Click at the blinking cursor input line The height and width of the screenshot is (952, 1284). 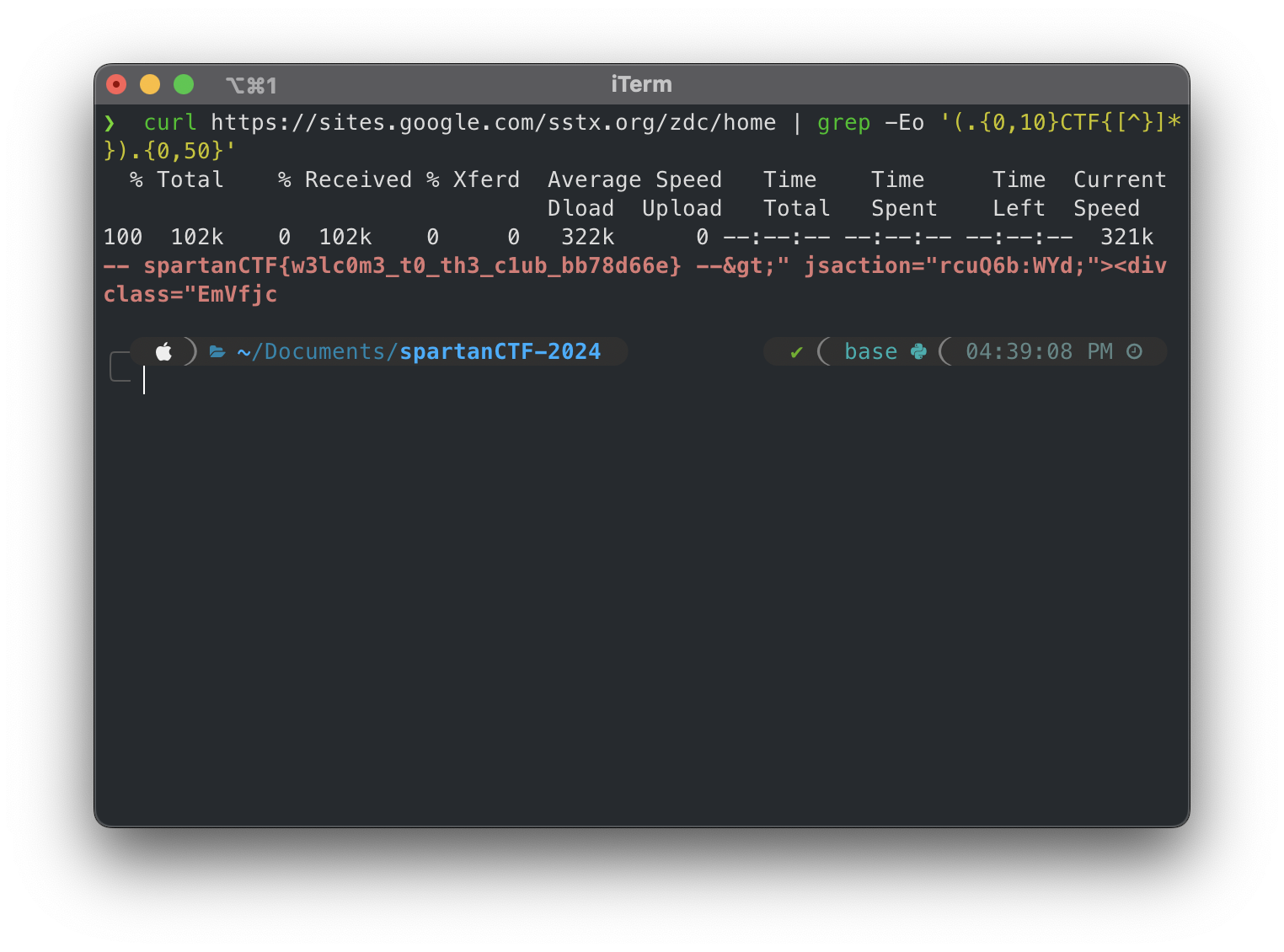[144, 380]
